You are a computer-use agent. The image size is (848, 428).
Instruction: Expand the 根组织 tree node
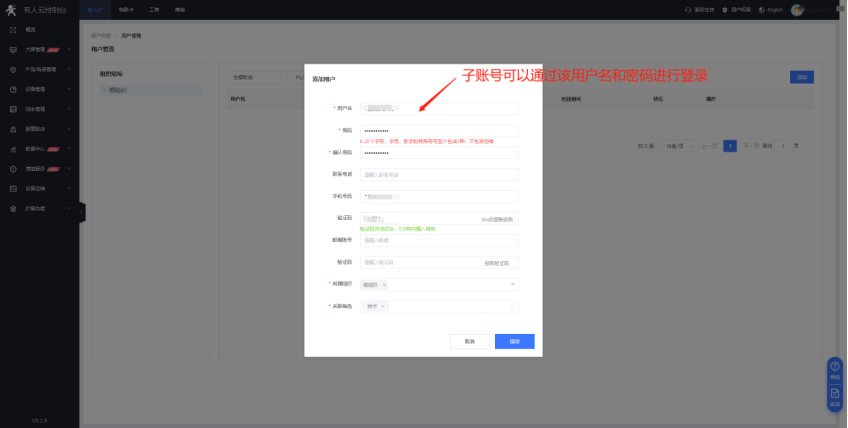click(x=104, y=90)
